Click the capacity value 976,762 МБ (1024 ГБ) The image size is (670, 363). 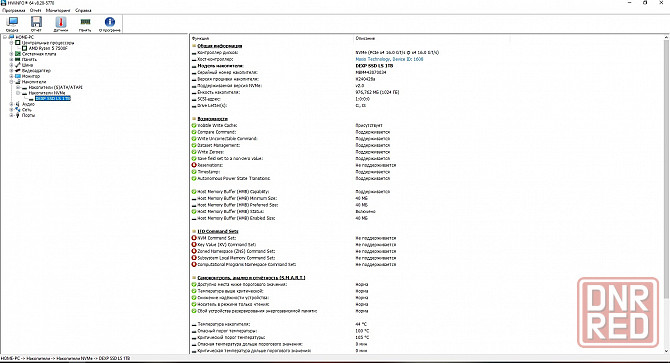pyautogui.click(x=377, y=92)
